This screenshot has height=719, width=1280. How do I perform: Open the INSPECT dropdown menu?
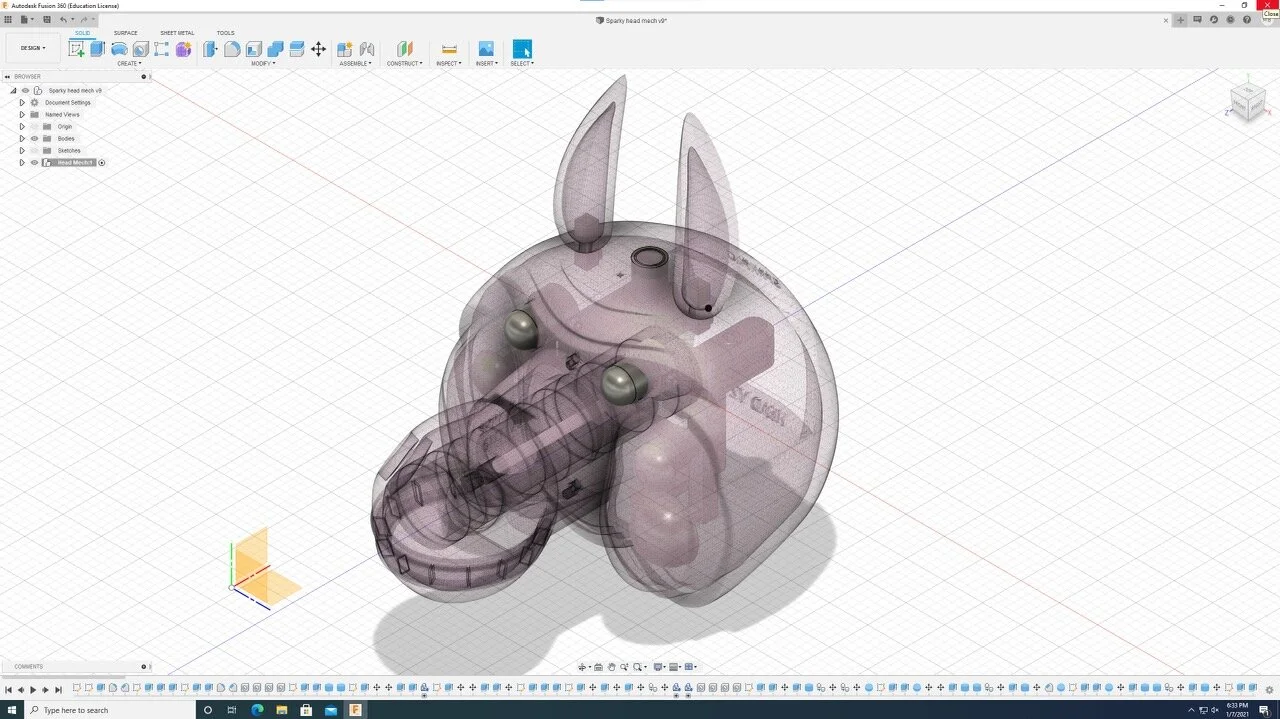click(449, 64)
